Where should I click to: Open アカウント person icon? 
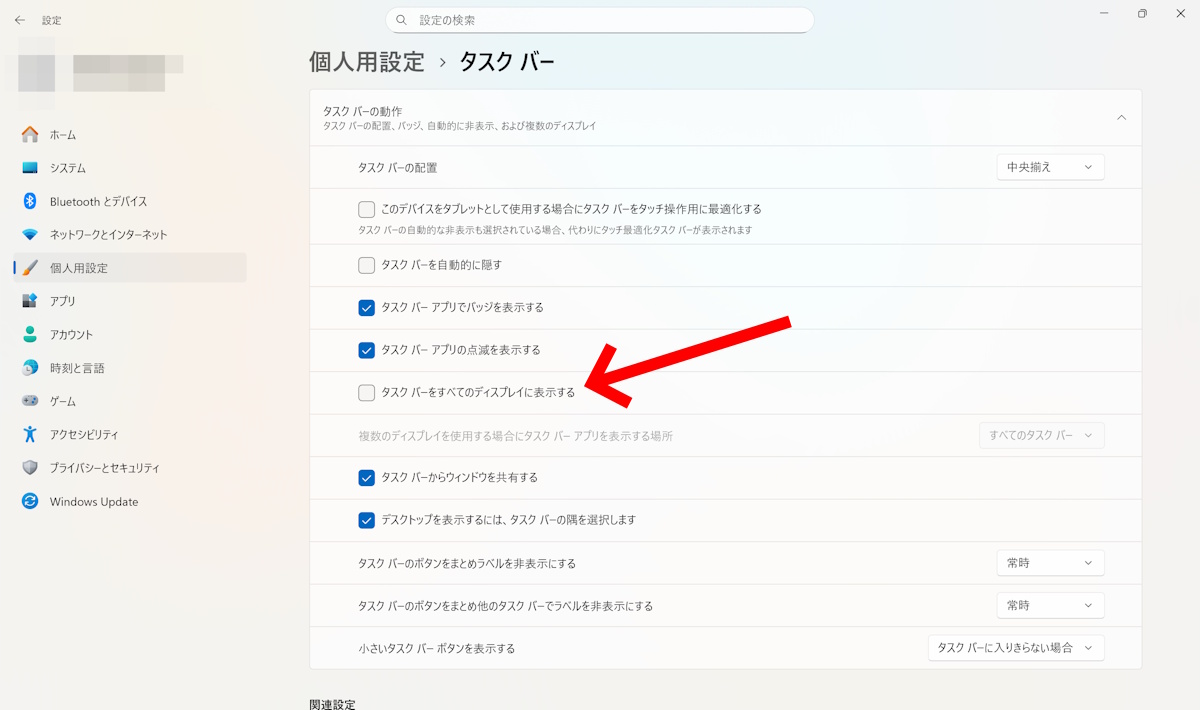coord(30,334)
